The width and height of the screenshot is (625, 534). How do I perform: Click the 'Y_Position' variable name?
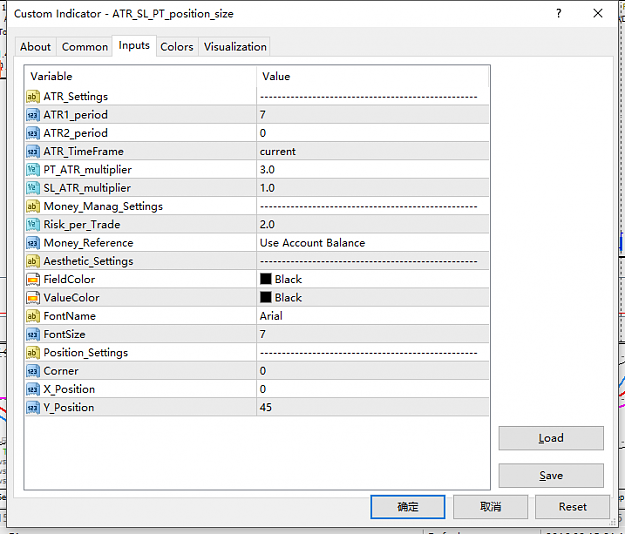pyautogui.click(x=69, y=408)
